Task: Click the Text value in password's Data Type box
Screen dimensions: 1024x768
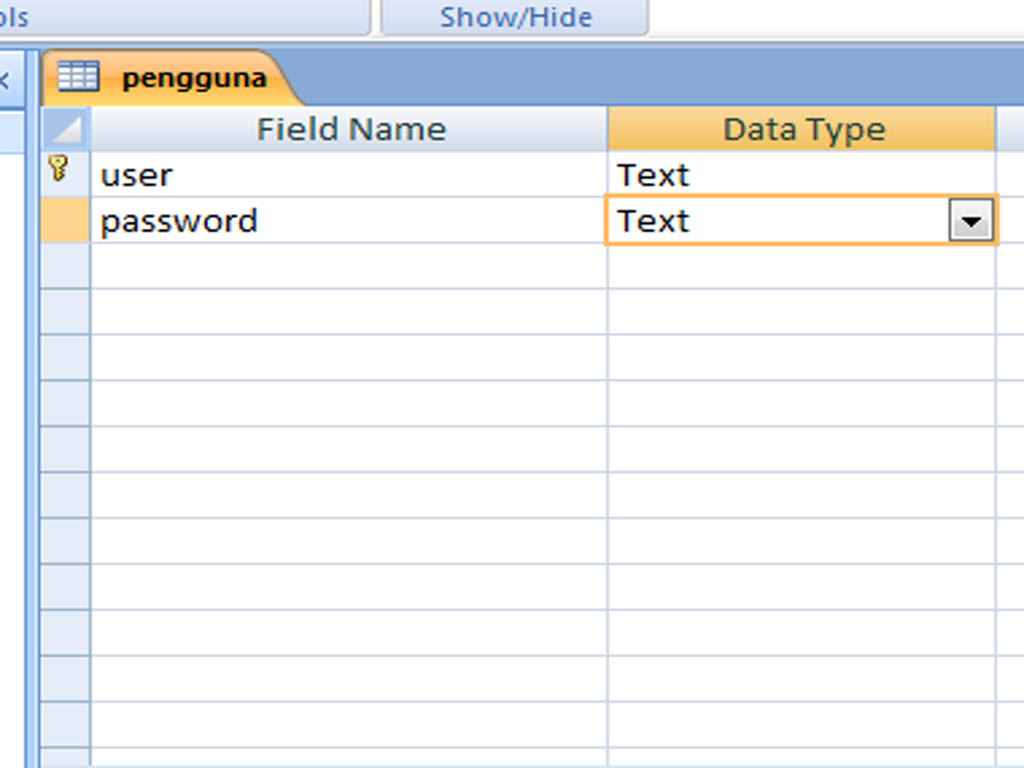Action: 654,221
